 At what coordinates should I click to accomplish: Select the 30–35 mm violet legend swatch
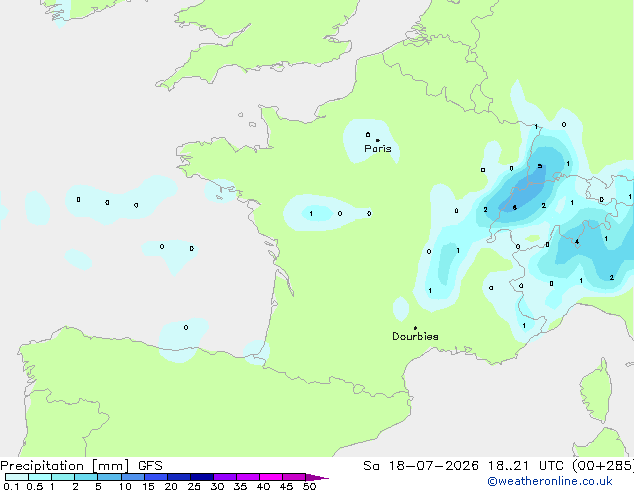pos(224,477)
